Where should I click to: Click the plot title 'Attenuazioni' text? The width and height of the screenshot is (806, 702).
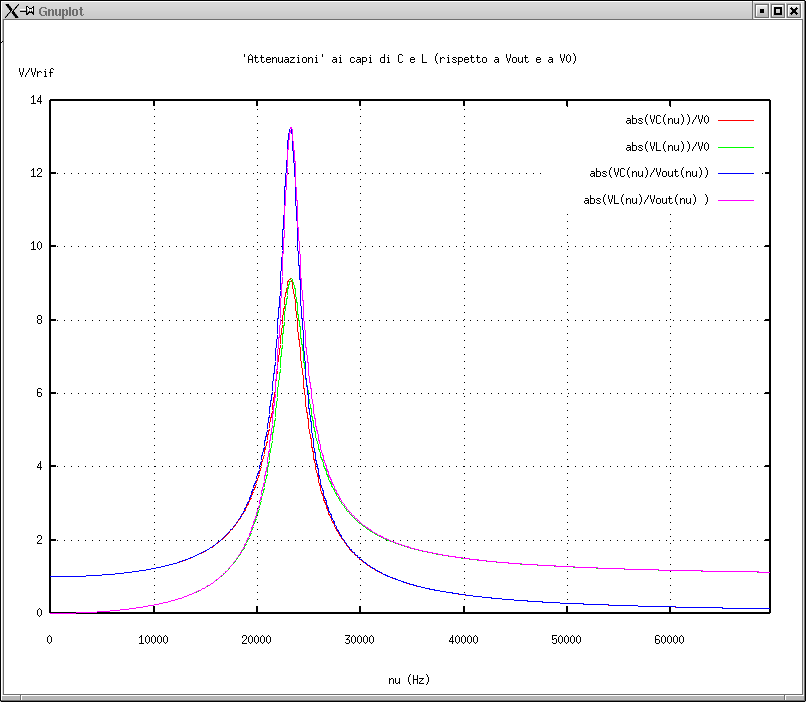[x=410, y=59]
